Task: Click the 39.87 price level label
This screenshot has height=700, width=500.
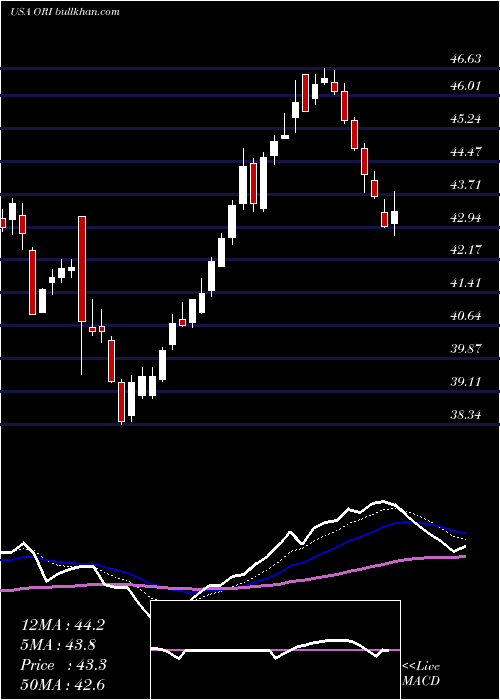Action: [x=465, y=348]
